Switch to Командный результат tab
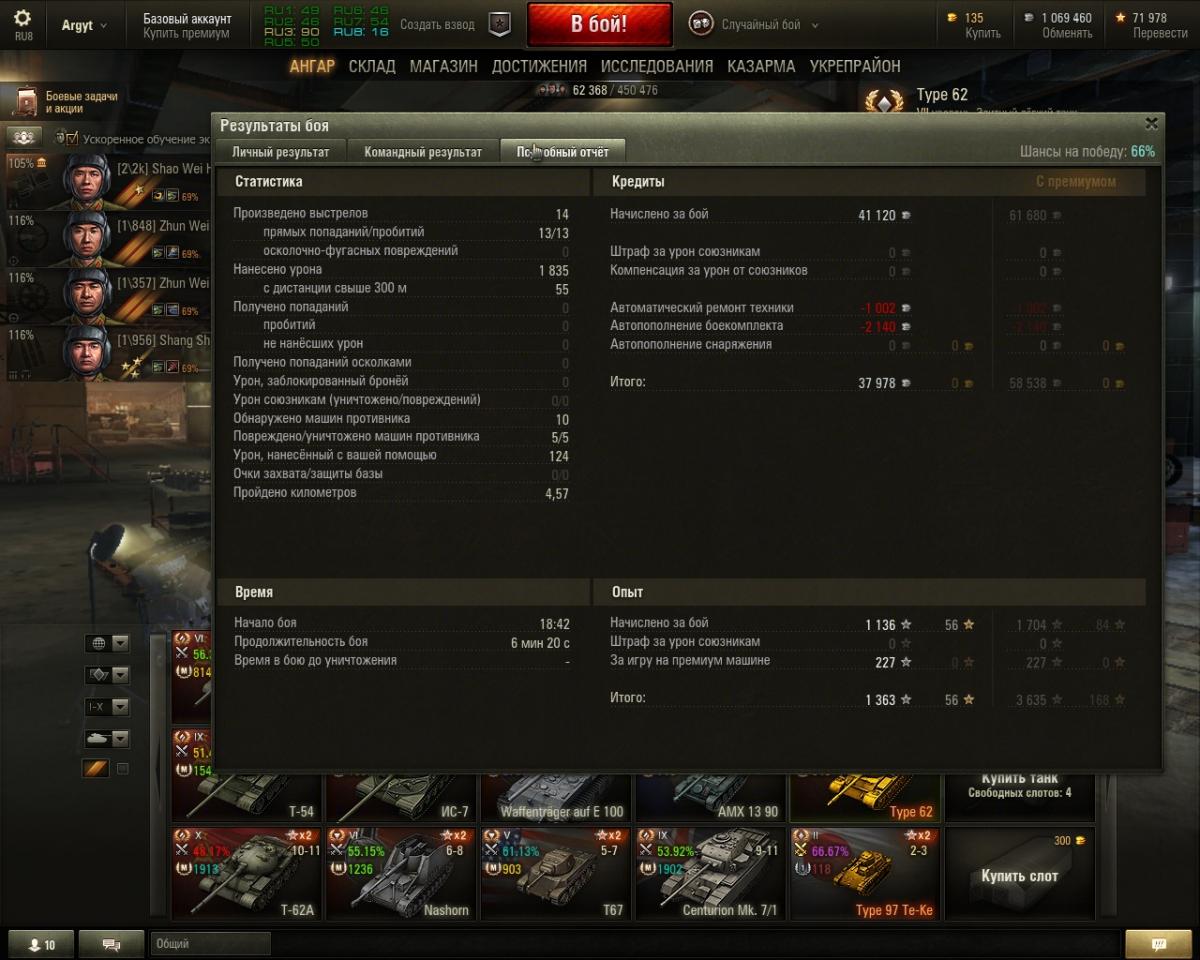The image size is (1200, 960). pyautogui.click(x=423, y=152)
